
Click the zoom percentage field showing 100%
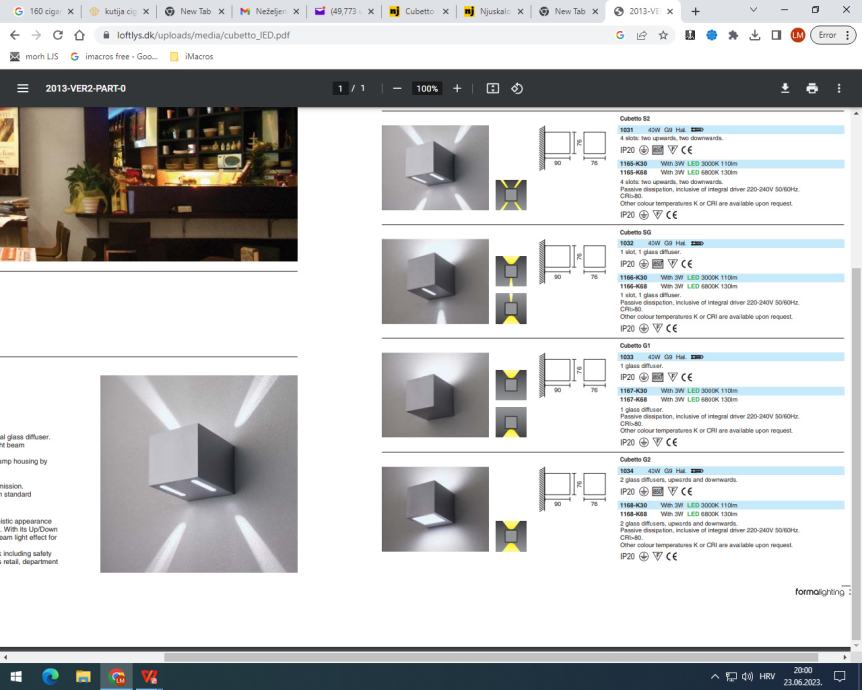(427, 88)
